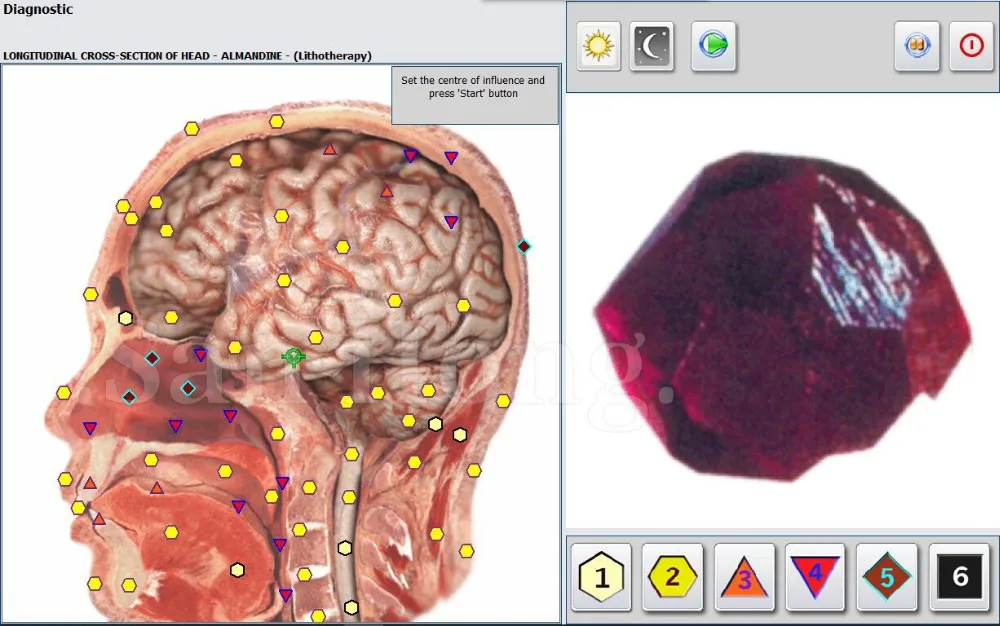The width and height of the screenshot is (1000, 626).
Task: Click pale hexagon marker on the tongue
Action: point(237,570)
